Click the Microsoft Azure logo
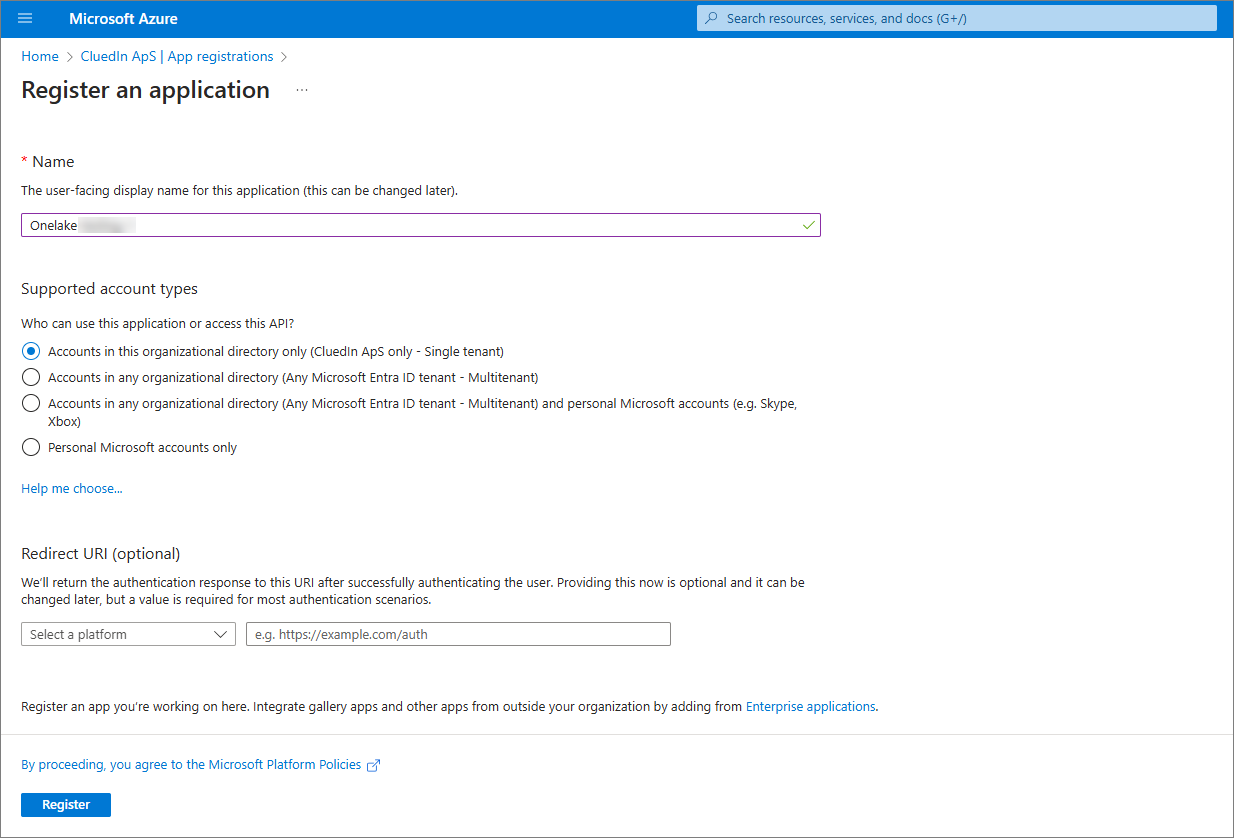Image resolution: width=1234 pixels, height=838 pixels. pyautogui.click(x=123, y=18)
